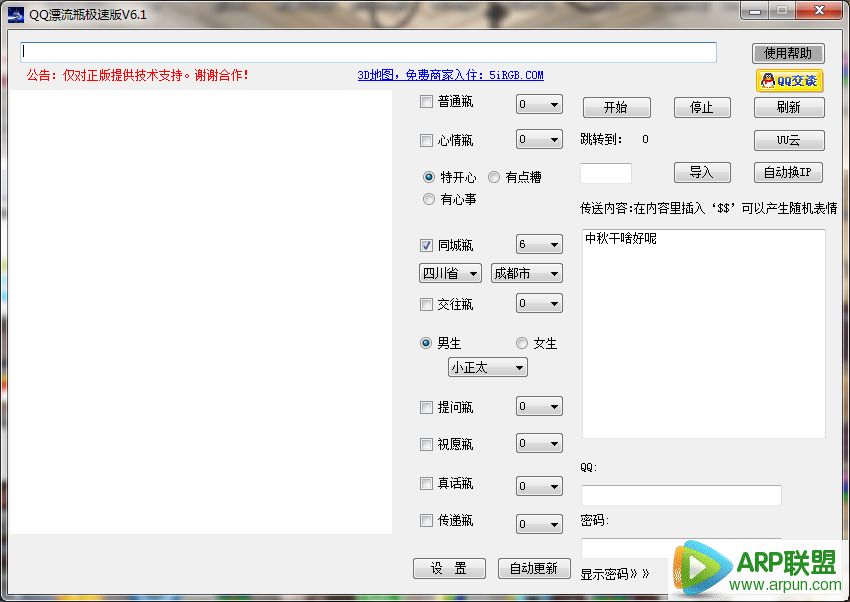Tick the 交往瓶 checkbox
This screenshot has height=602, width=850.
pyautogui.click(x=427, y=305)
